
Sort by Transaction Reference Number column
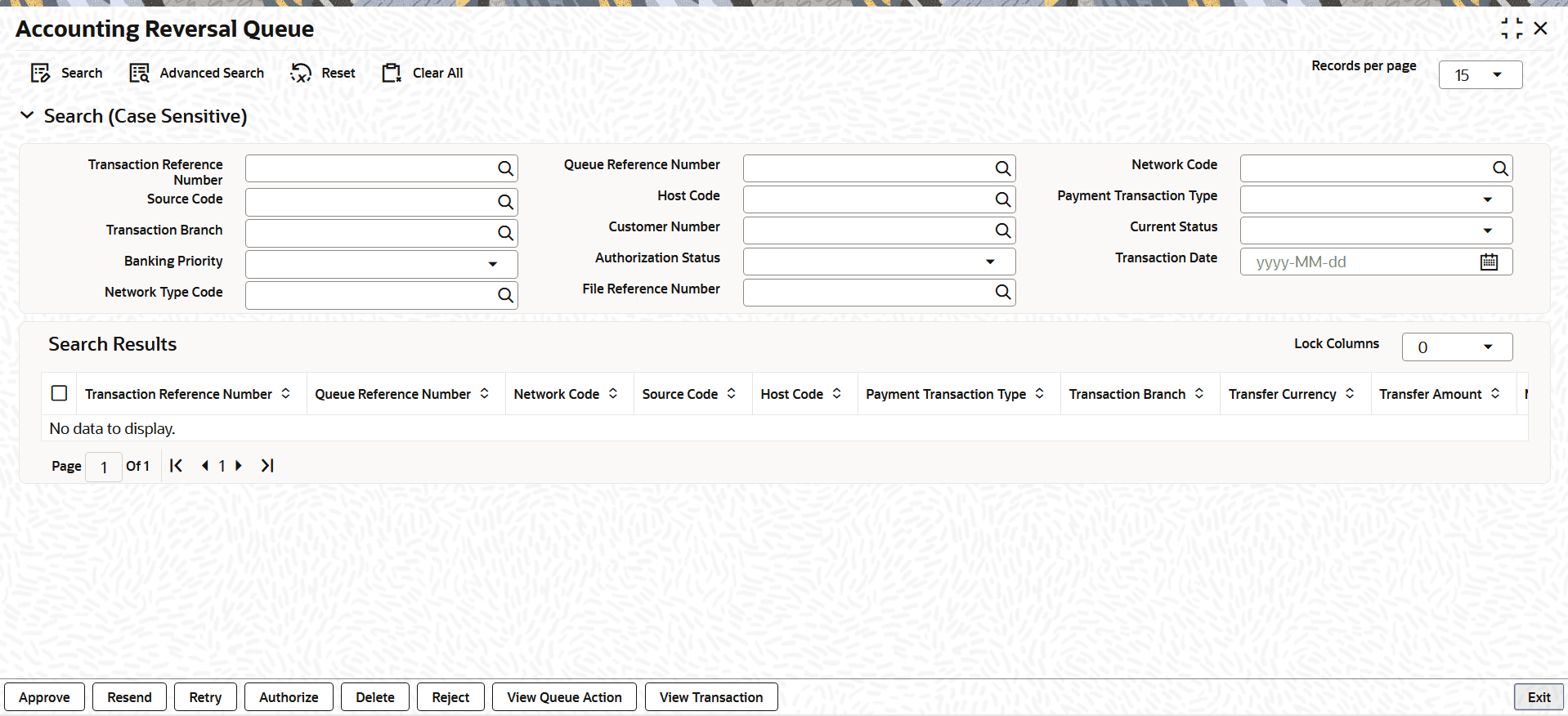285,393
